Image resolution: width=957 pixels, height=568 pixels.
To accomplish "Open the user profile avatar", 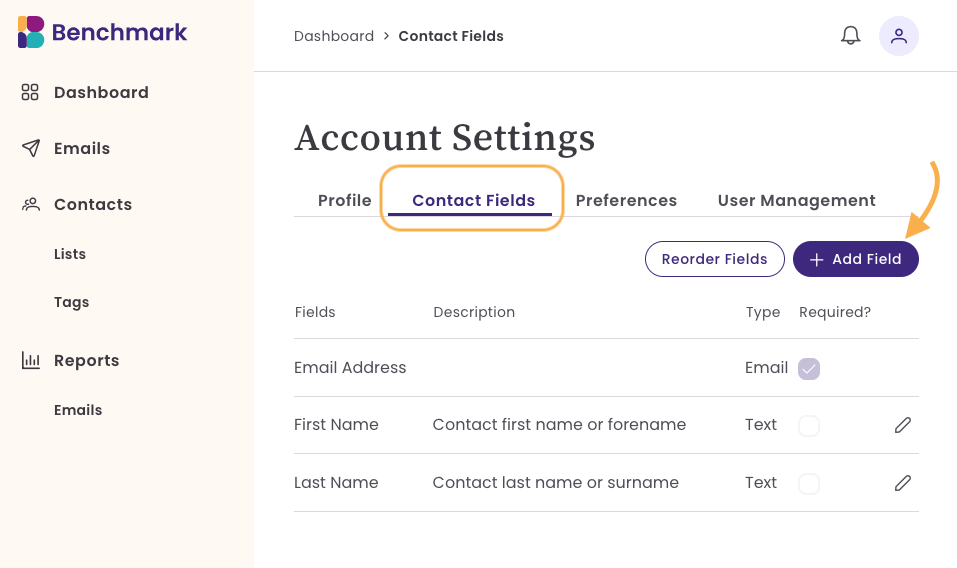I will [x=898, y=36].
